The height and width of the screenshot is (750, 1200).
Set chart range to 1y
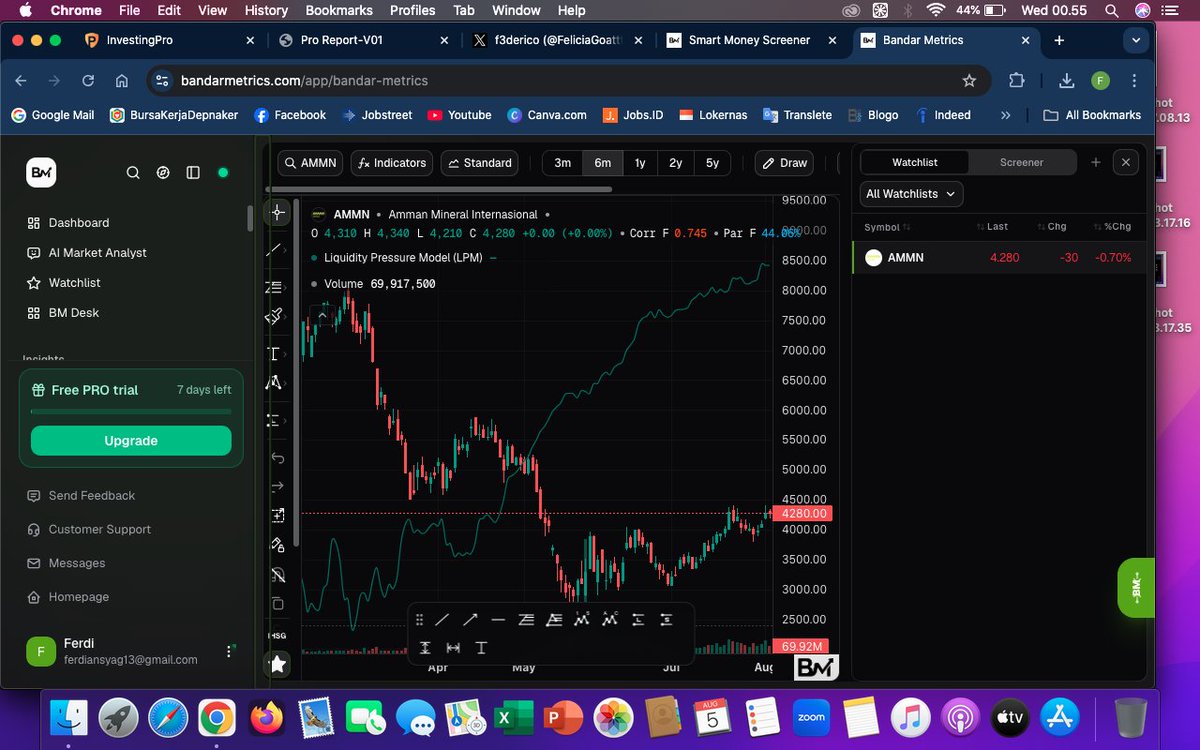click(640, 163)
